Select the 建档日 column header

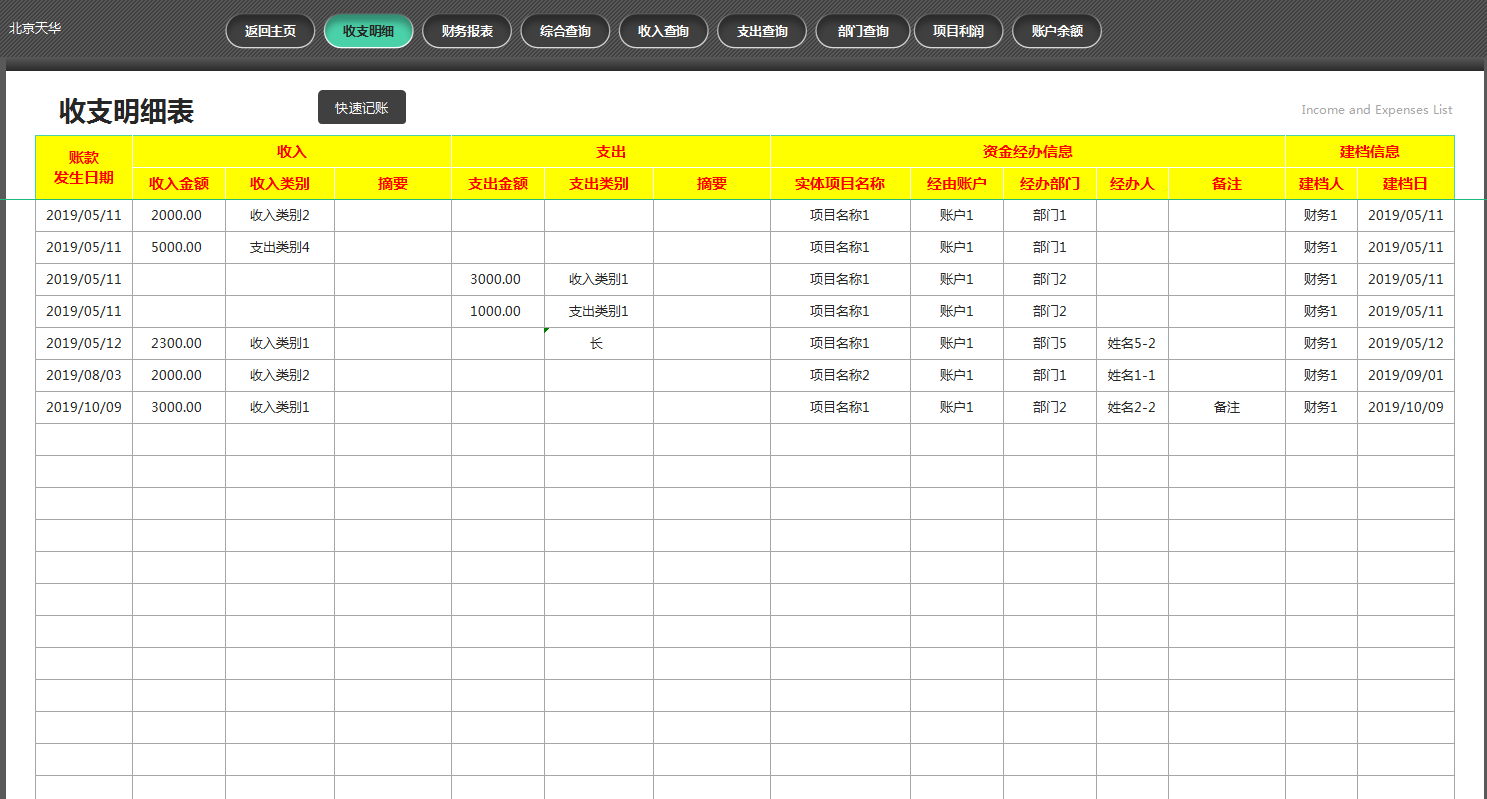tap(1405, 184)
